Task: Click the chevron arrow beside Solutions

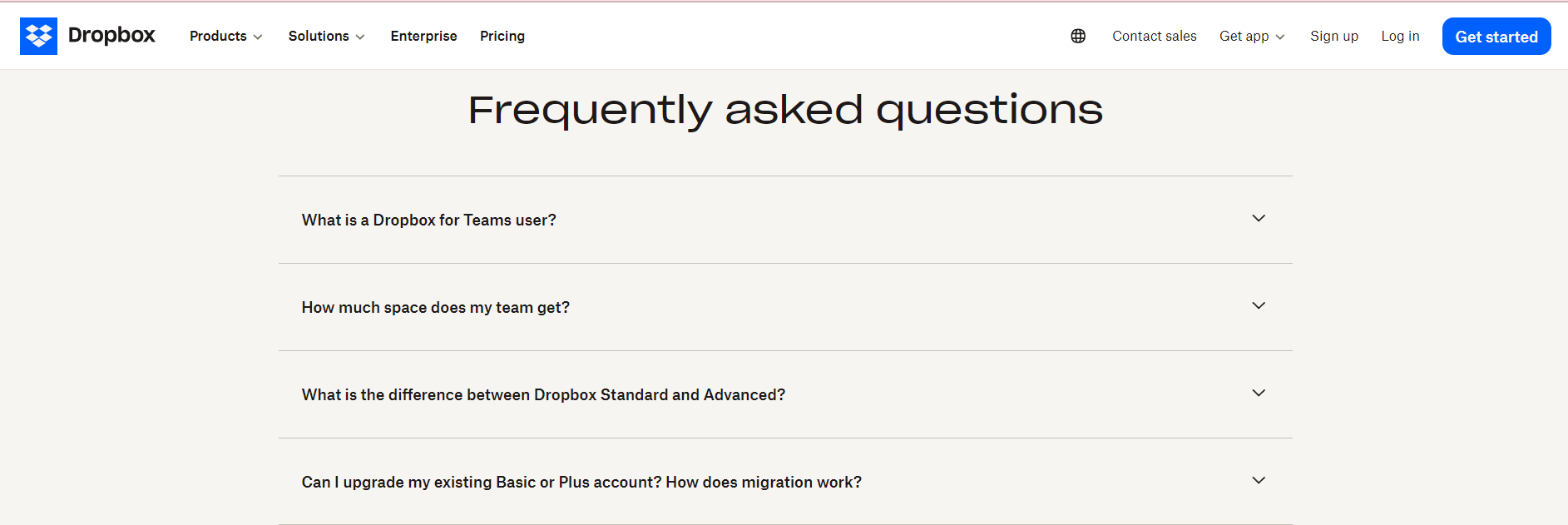Action: point(360,37)
